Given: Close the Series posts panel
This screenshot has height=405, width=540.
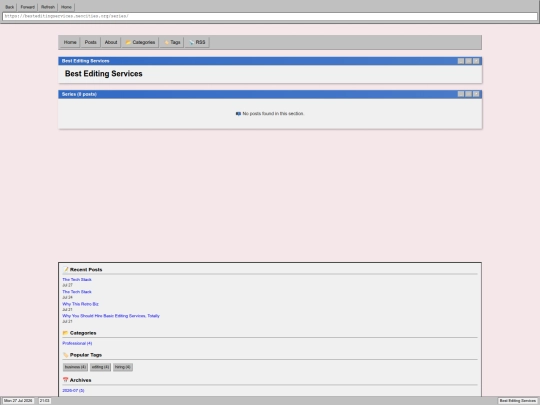Looking at the screenshot, I should [x=476, y=94].
